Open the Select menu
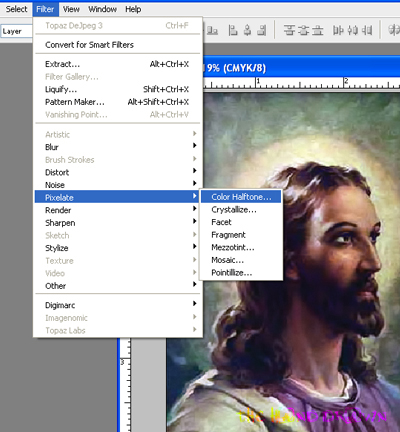The height and width of the screenshot is (432, 400). click(16, 9)
